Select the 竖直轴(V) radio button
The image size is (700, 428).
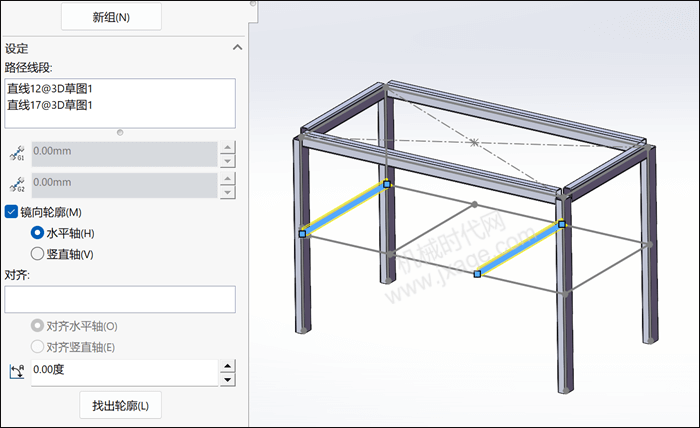pyautogui.click(x=37, y=254)
